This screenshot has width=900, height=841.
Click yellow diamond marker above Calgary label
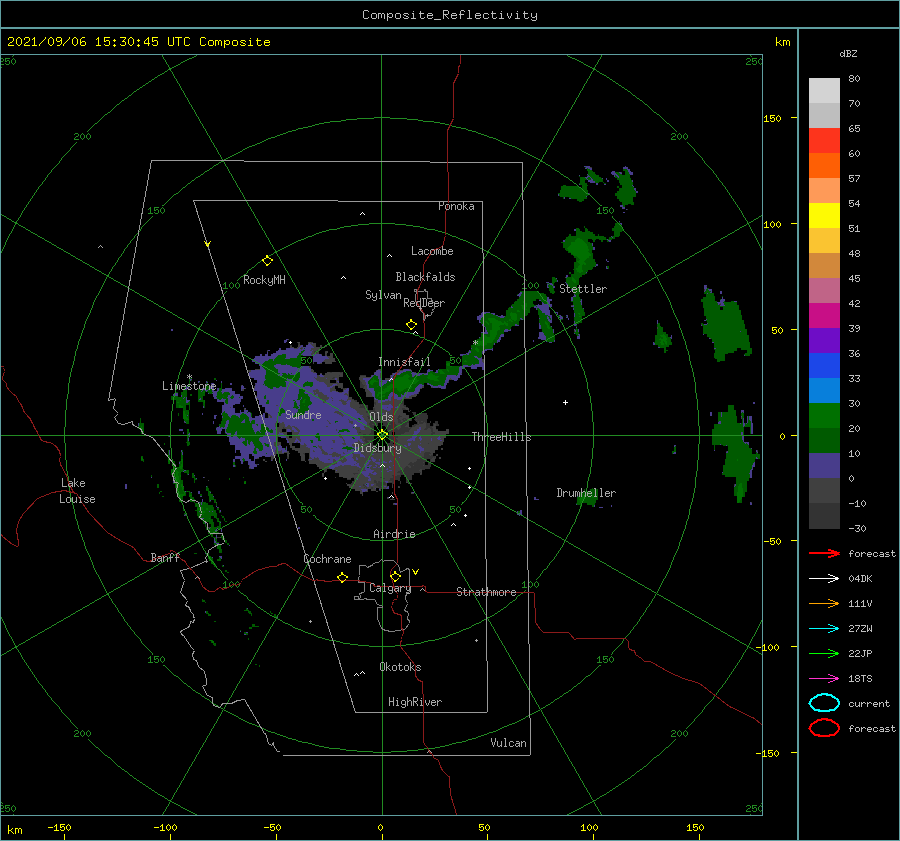pyautogui.click(x=395, y=576)
